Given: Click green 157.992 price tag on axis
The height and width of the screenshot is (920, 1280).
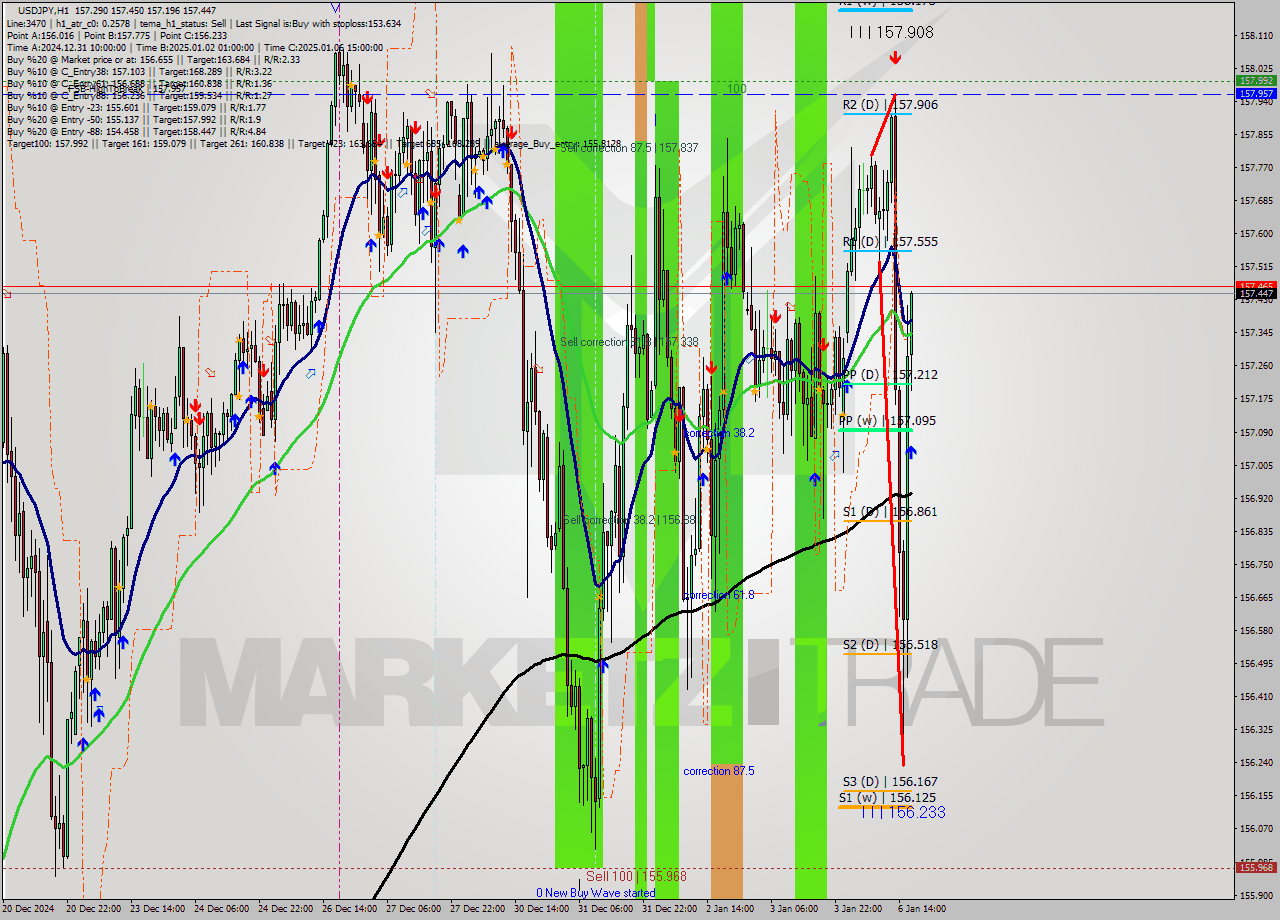Looking at the screenshot, I should [x=1256, y=81].
